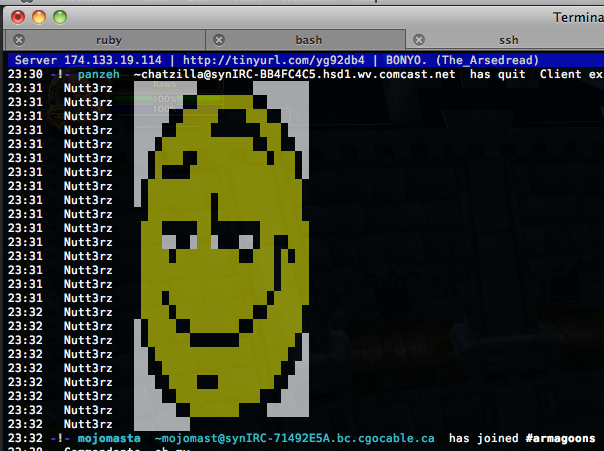Close the ssh tab with its x icon
Image resolution: width=604 pixels, height=451 pixels.
pos(419,40)
